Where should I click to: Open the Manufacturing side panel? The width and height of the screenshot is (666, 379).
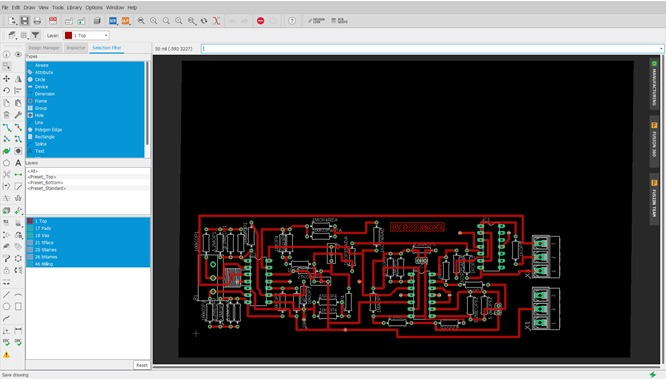(x=654, y=83)
